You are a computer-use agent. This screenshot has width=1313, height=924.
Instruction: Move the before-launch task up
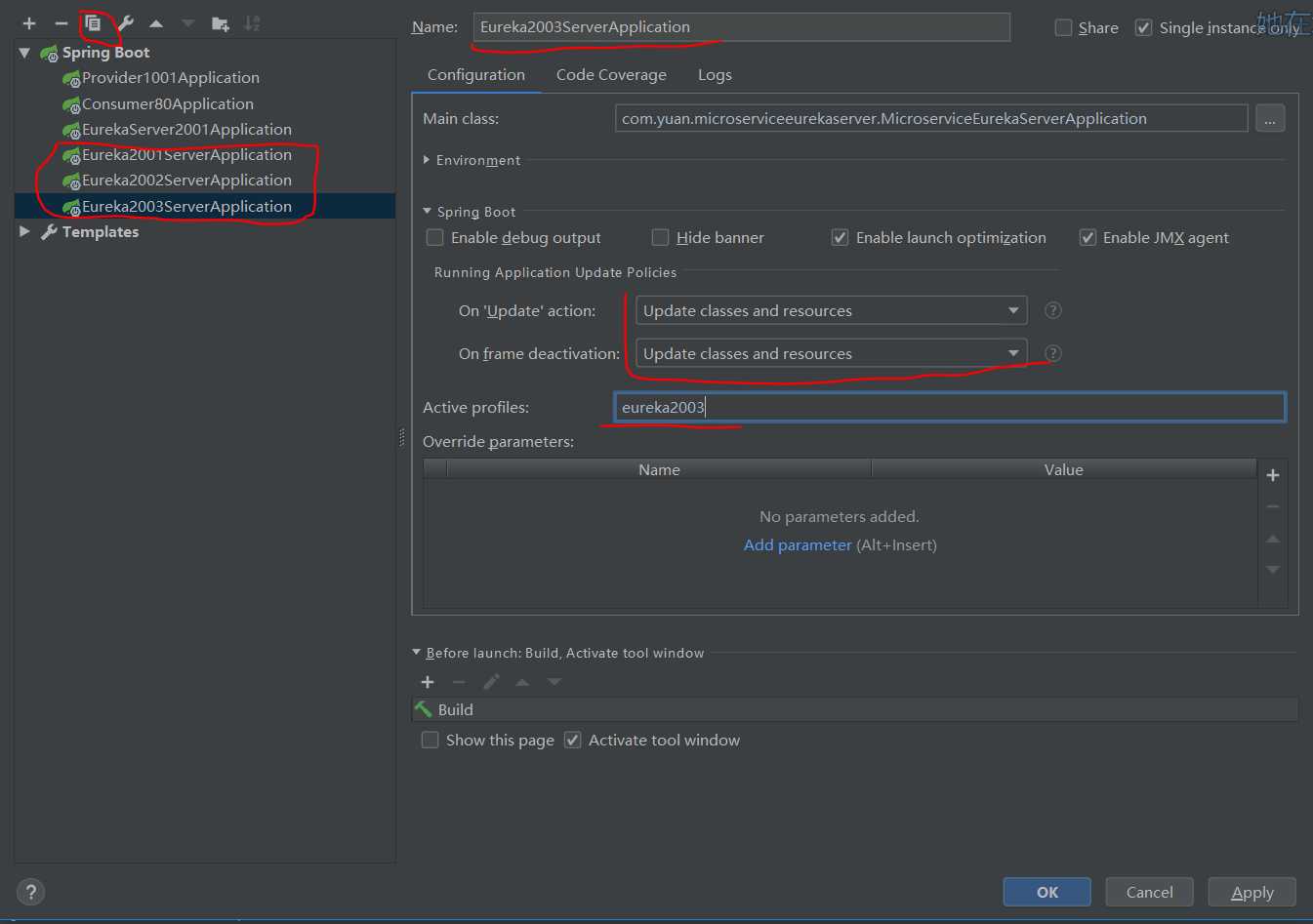(x=522, y=682)
